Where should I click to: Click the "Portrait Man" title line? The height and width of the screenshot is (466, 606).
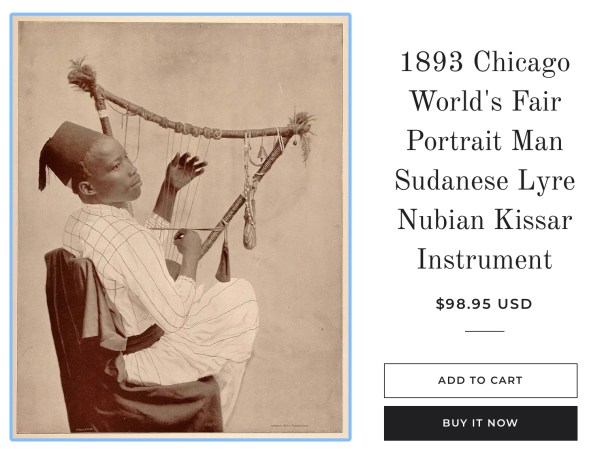tap(484, 142)
